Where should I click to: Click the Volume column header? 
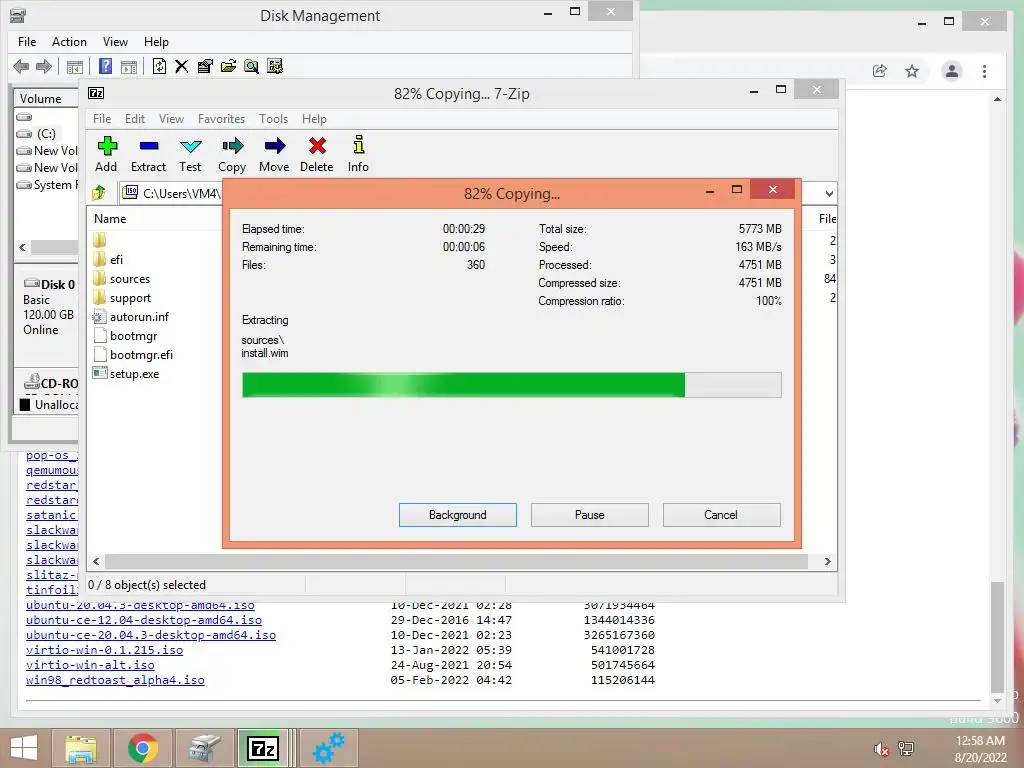[x=40, y=99]
